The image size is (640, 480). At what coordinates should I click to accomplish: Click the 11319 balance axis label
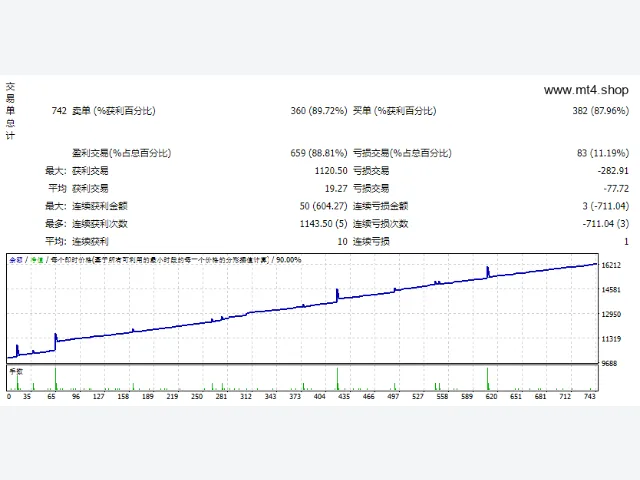click(x=611, y=339)
